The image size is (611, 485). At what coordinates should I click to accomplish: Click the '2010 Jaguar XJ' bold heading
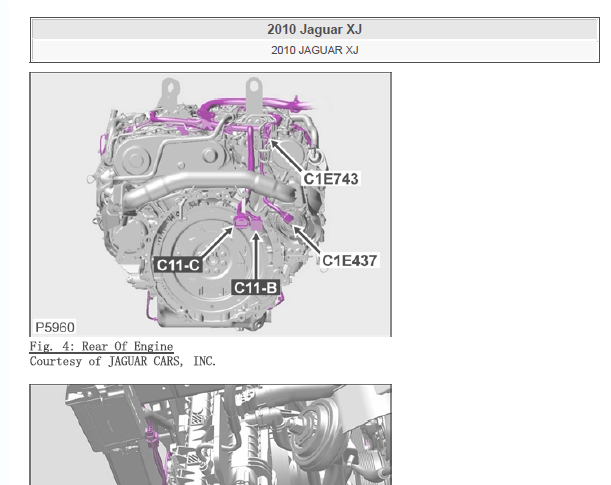tap(314, 29)
